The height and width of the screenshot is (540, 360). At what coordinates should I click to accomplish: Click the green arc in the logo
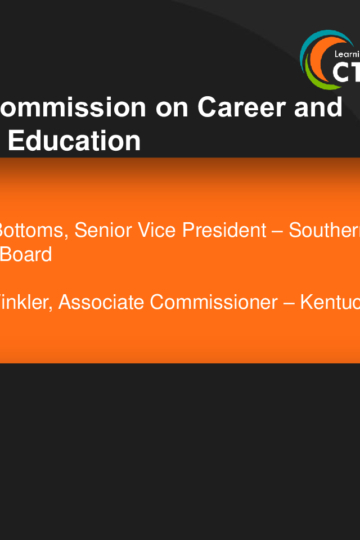[x=319, y=77]
